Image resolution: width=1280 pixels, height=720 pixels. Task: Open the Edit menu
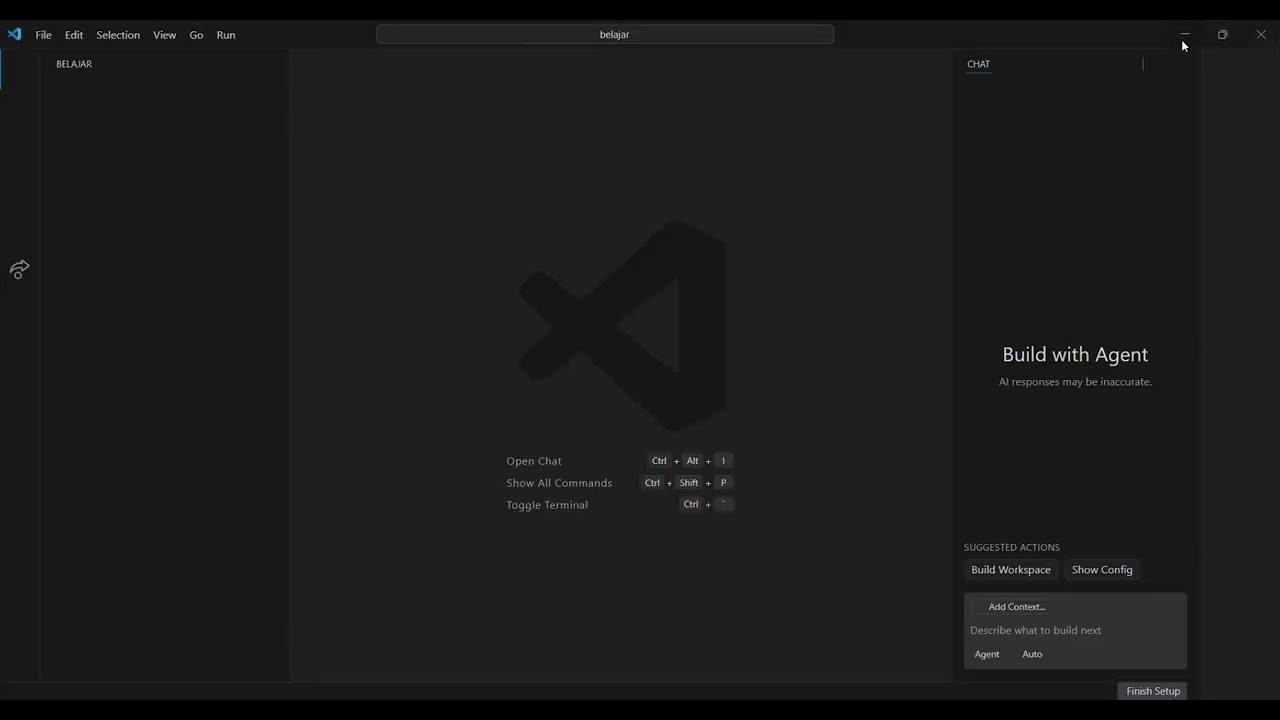click(x=74, y=35)
